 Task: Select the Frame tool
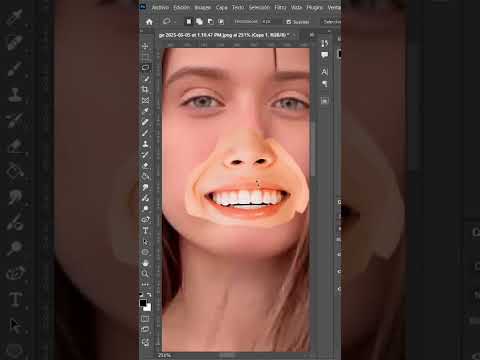[145, 100]
